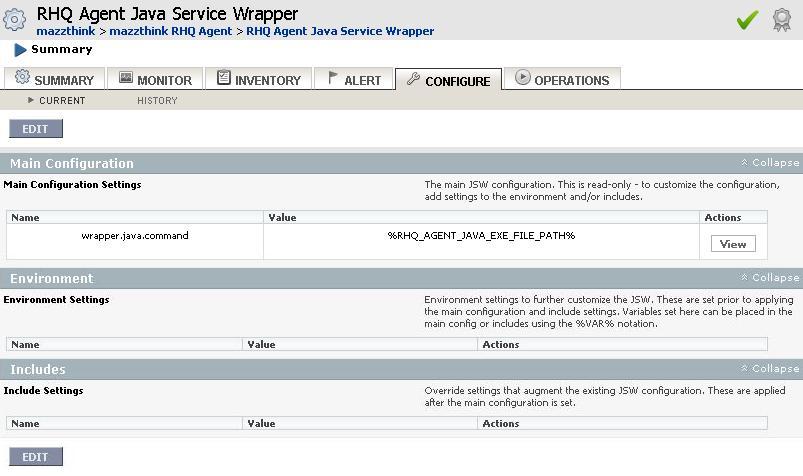Click the badge icon at top right
The width and height of the screenshot is (803, 476).
pos(782,20)
